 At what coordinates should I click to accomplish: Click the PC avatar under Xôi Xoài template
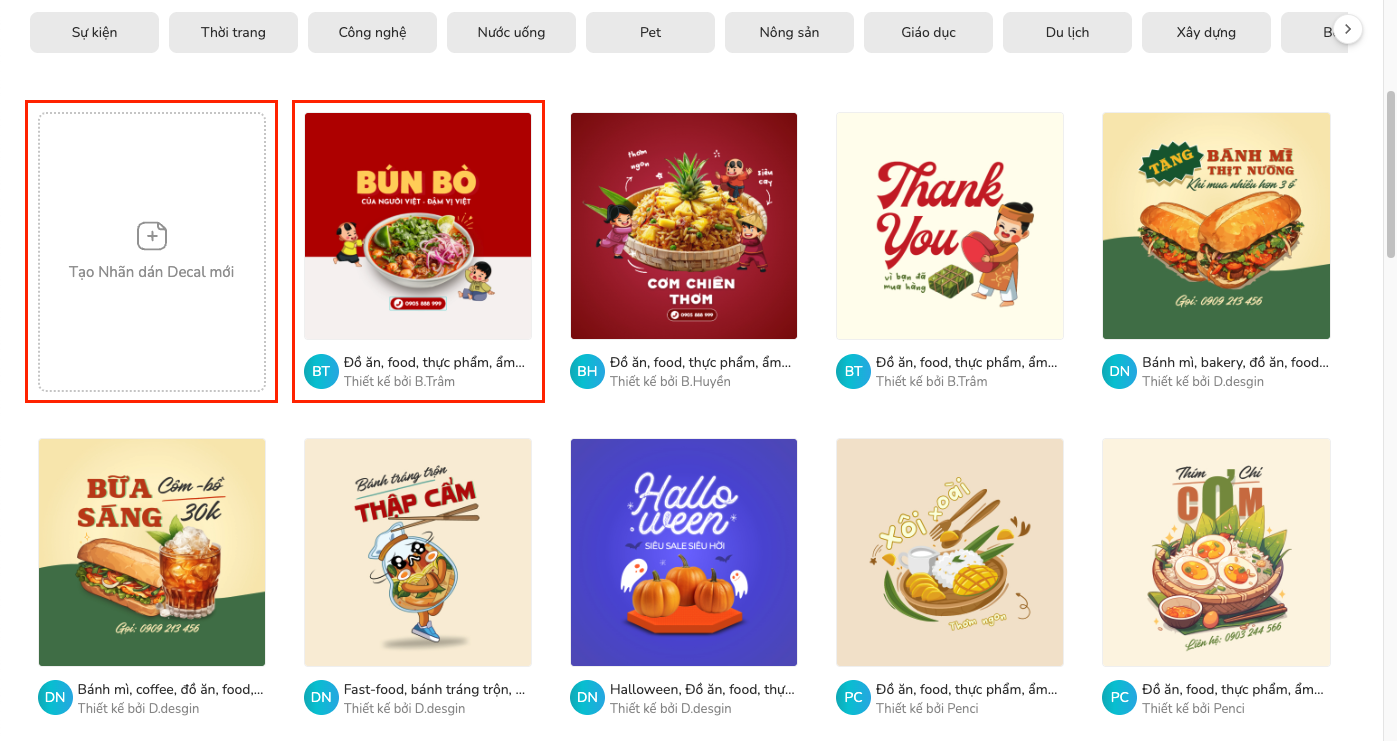[x=853, y=698]
